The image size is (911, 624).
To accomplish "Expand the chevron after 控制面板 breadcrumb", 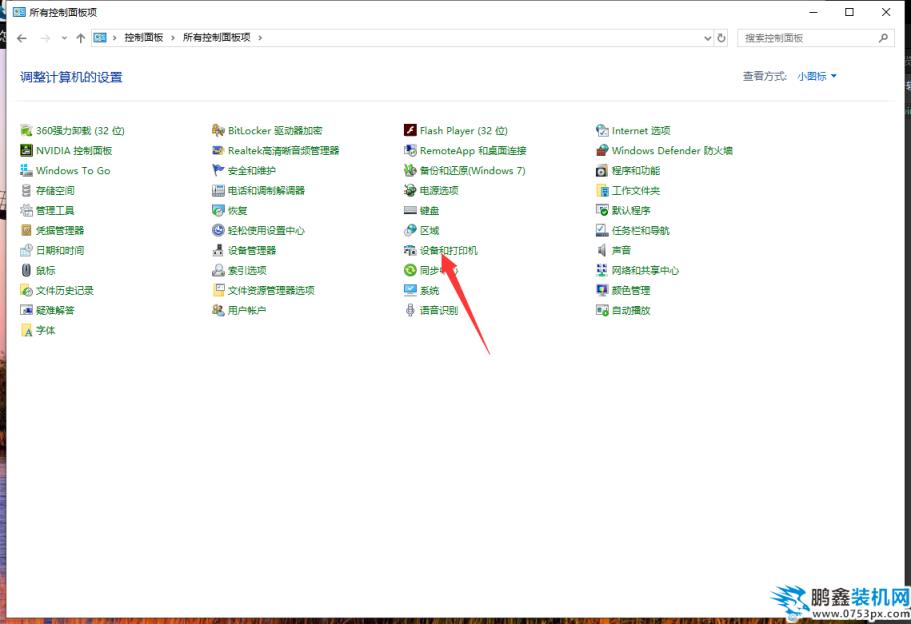I will point(173,38).
